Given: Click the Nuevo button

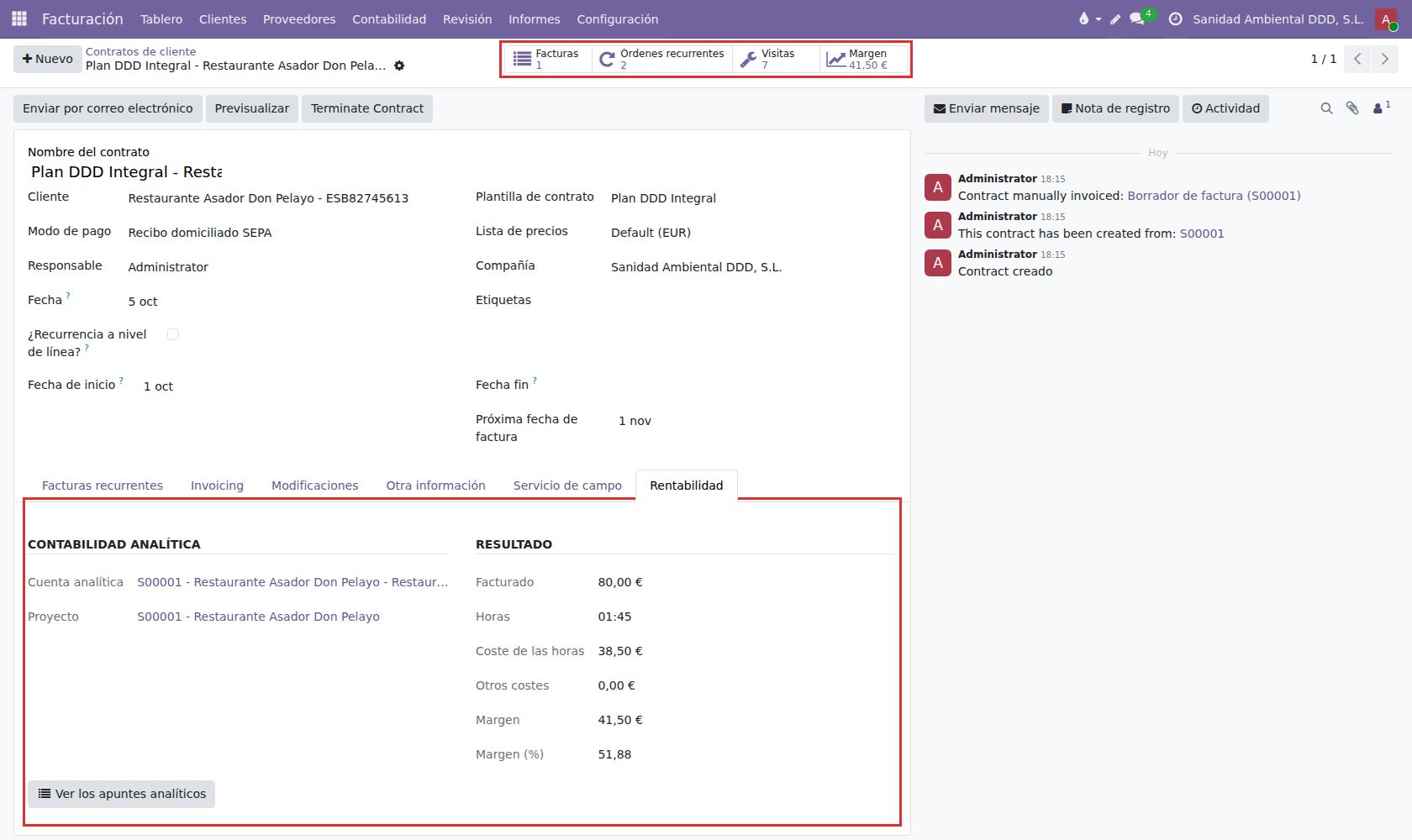Looking at the screenshot, I should point(47,59).
